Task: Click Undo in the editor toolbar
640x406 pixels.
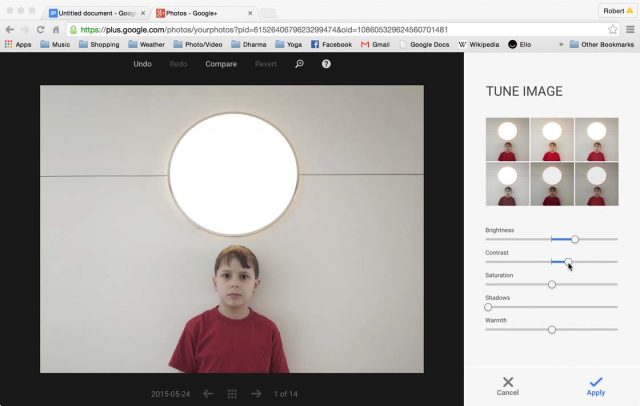Action: (x=143, y=64)
